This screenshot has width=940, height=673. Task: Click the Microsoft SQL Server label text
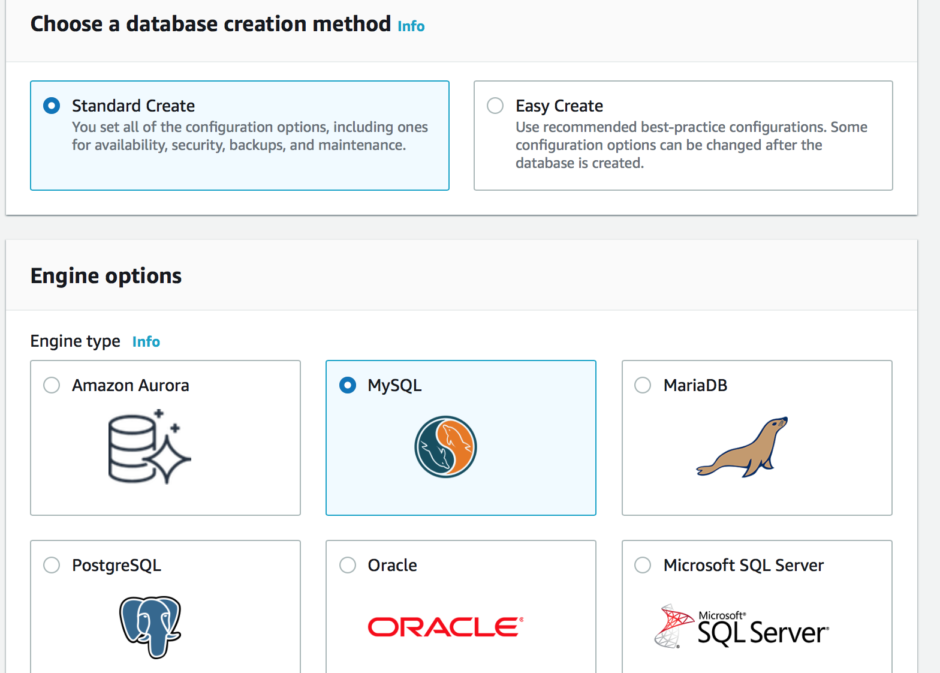(x=743, y=565)
